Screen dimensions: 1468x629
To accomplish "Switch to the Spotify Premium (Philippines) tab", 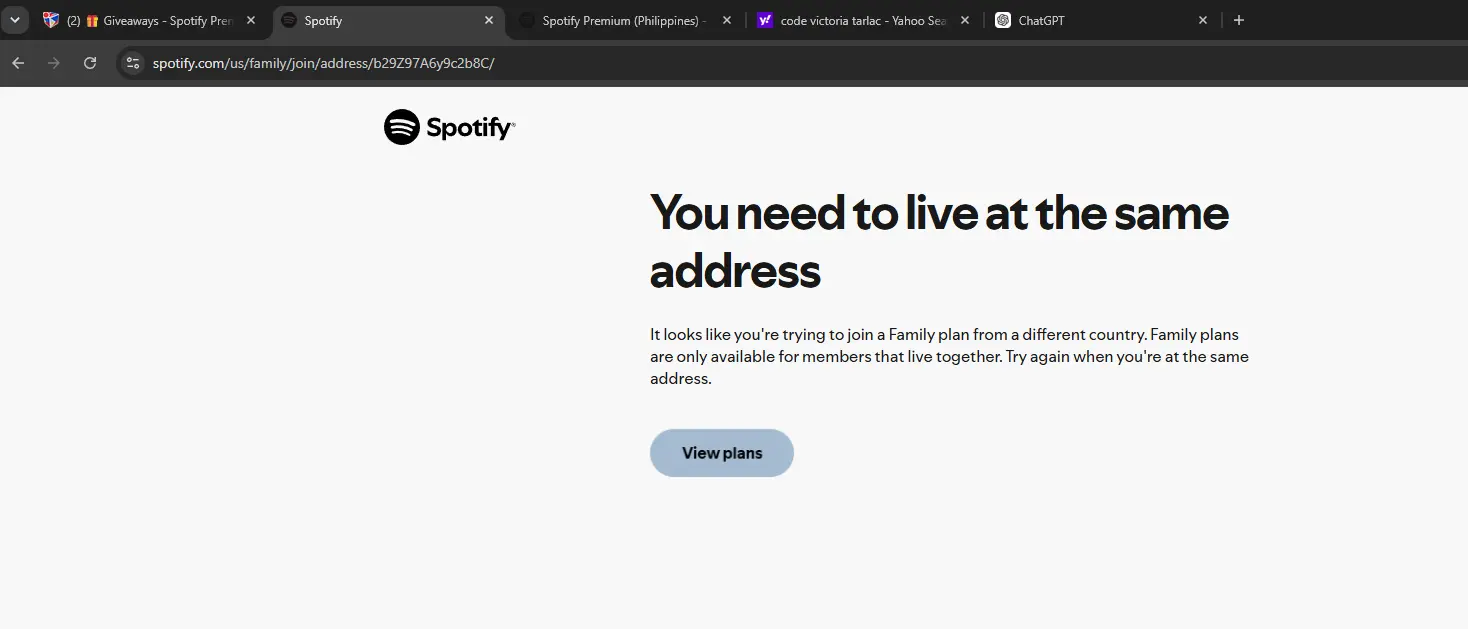I will click(625, 20).
